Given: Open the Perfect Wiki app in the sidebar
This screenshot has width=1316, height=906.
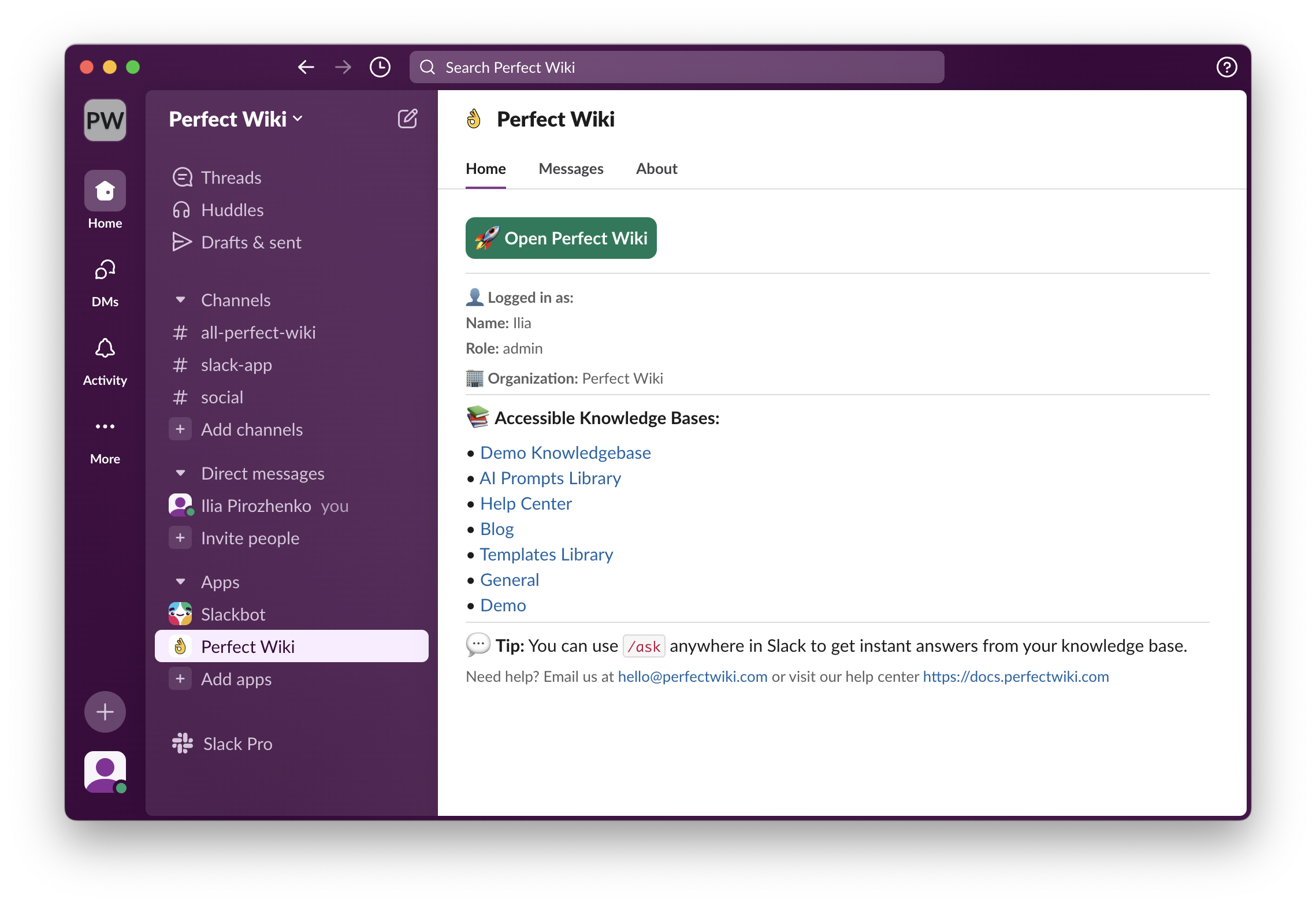Looking at the screenshot, I should click(x=248, y=646).
